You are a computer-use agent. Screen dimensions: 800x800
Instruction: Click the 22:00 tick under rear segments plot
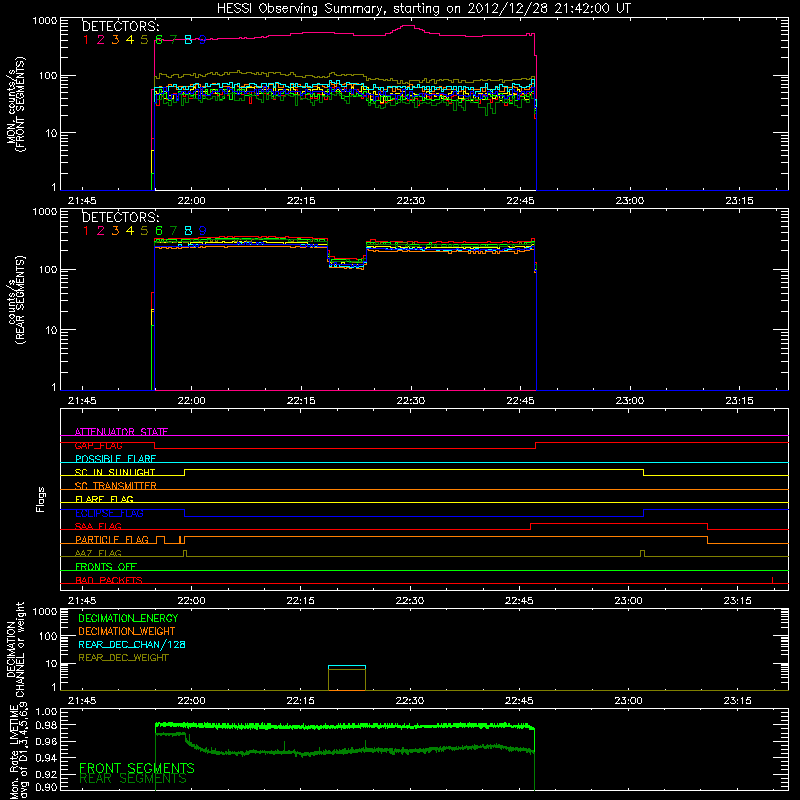191,401
